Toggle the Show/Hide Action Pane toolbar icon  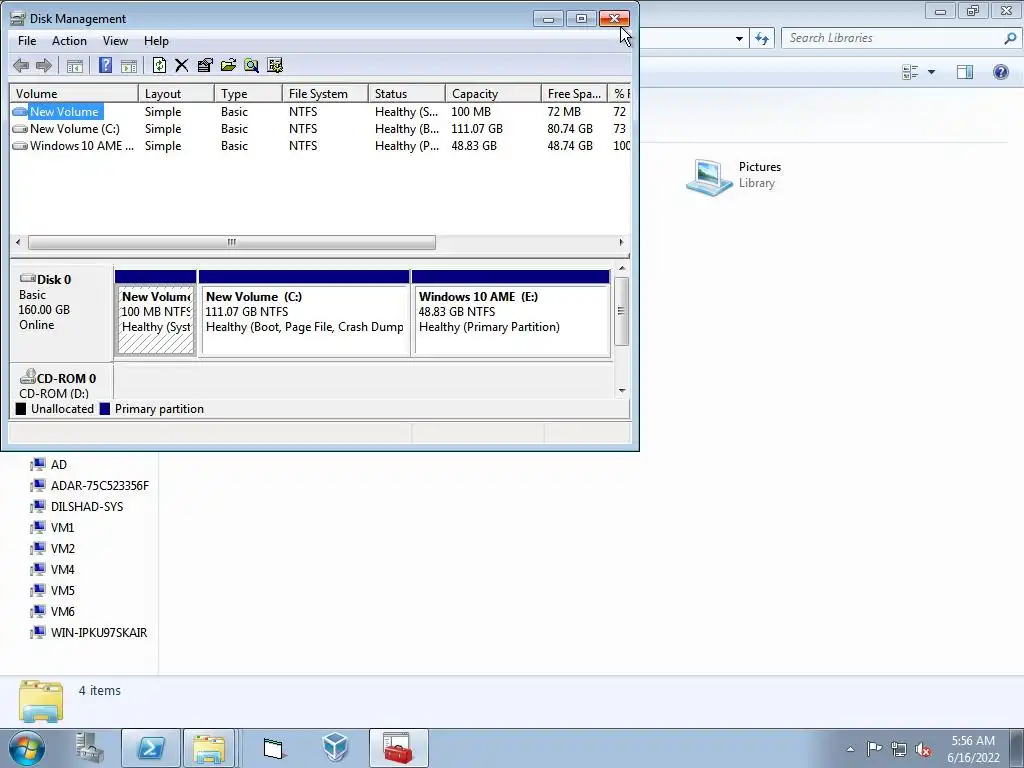tap(129, 65)
